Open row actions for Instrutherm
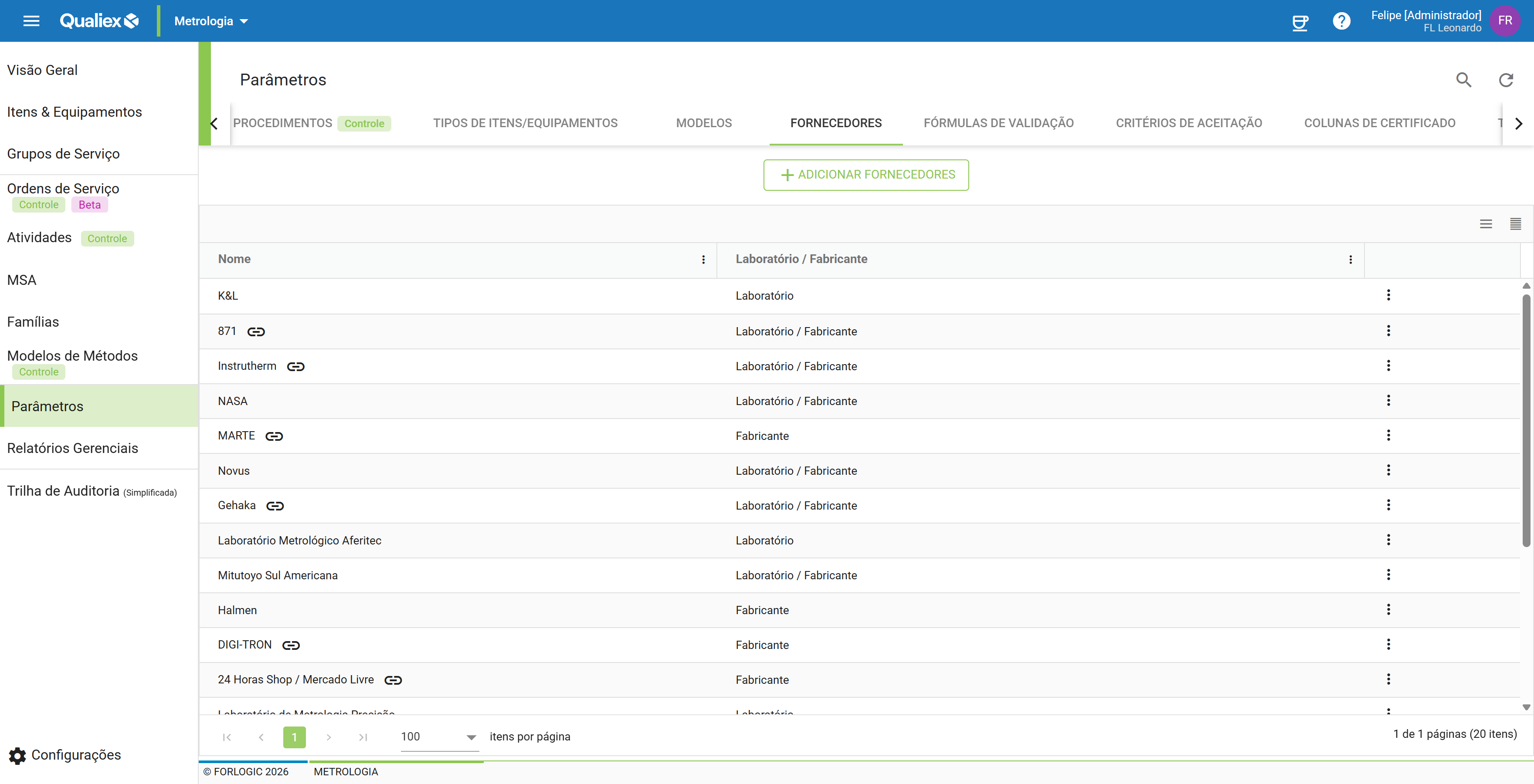The image size is (1534, 784). [1388, 365]
